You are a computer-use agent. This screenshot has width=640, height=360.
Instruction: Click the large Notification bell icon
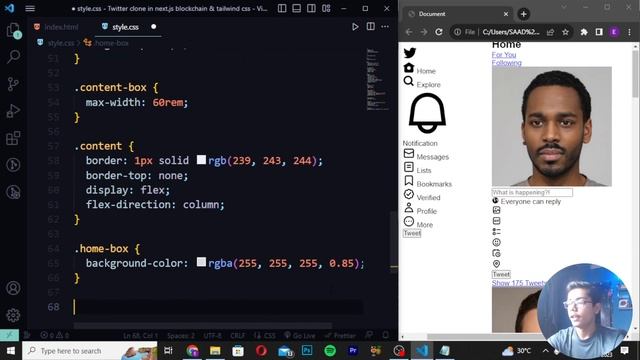coord(427,113)
